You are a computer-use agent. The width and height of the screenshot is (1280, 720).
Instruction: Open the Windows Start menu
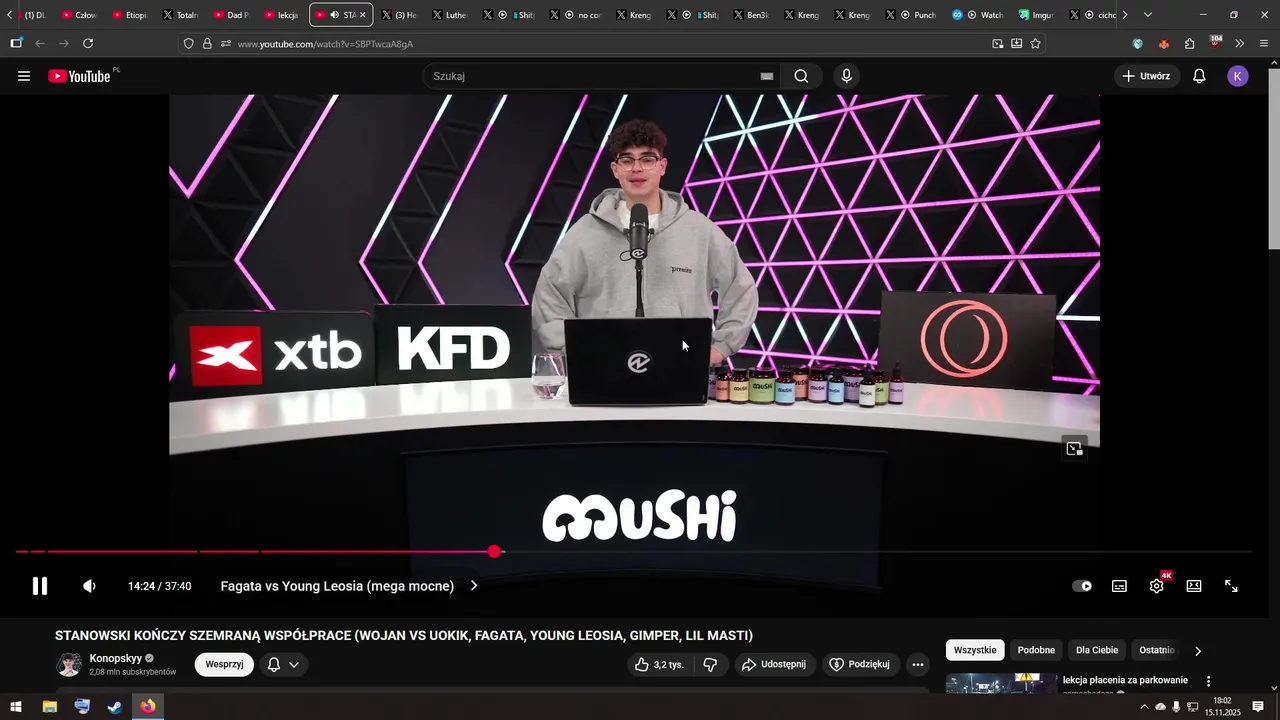click(16, 707)
